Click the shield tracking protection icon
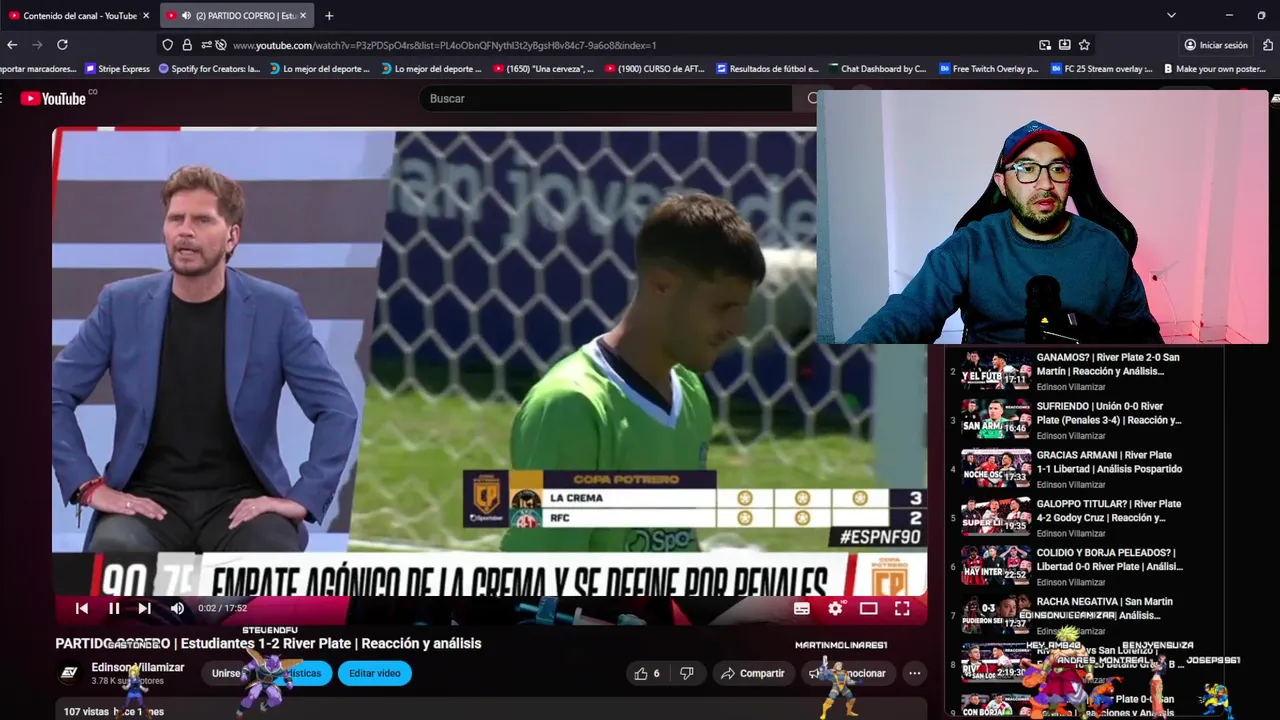The image size is (1280, 720). pos(168,45)
